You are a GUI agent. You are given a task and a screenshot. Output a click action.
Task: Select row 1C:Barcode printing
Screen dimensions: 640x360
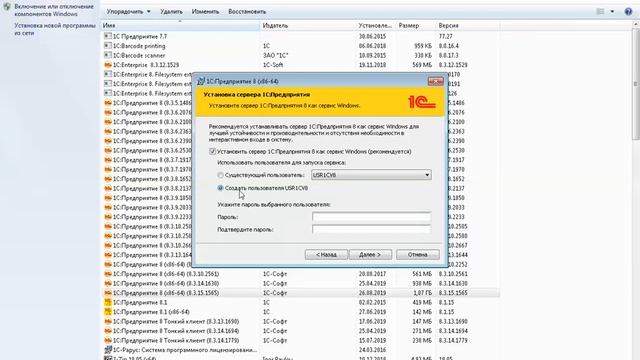coord(300,46)
